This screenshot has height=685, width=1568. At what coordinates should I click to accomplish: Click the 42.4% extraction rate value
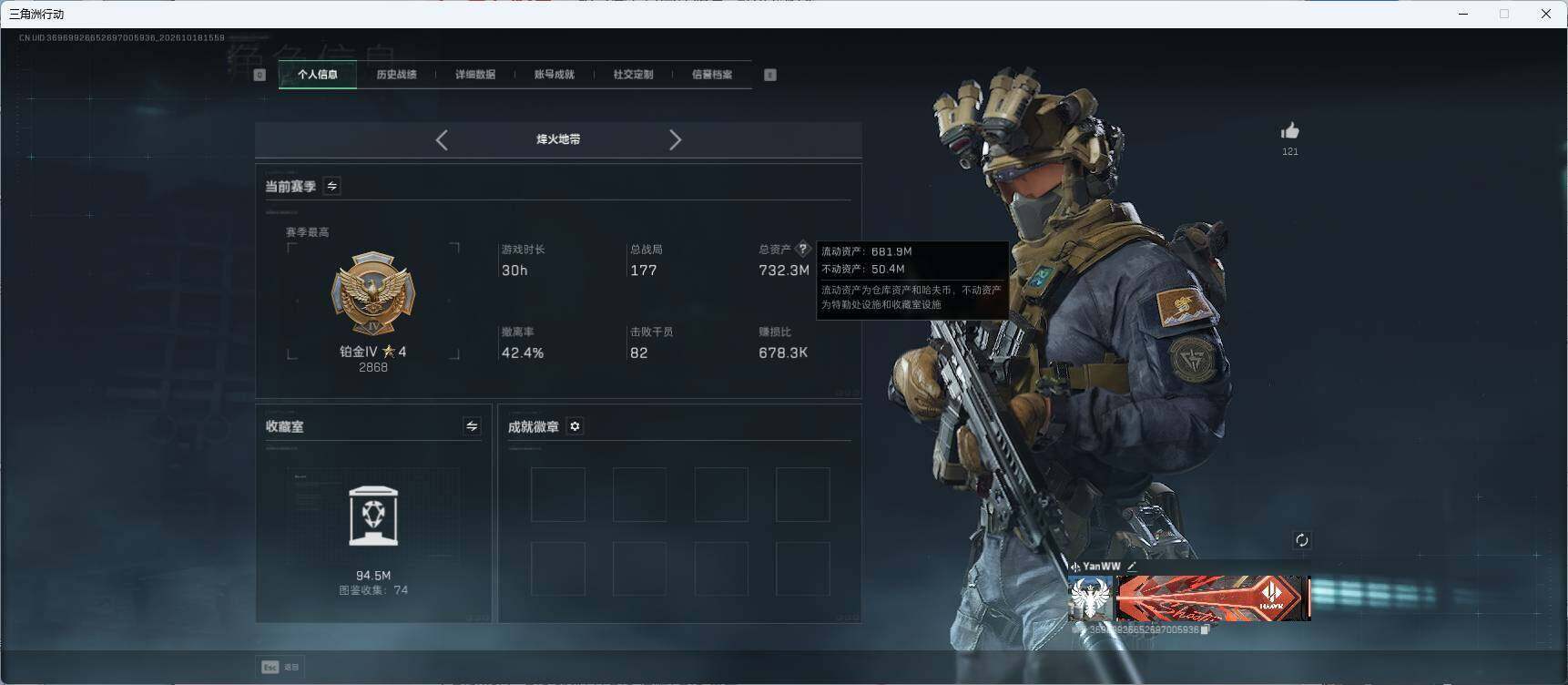tap(523, 353)
